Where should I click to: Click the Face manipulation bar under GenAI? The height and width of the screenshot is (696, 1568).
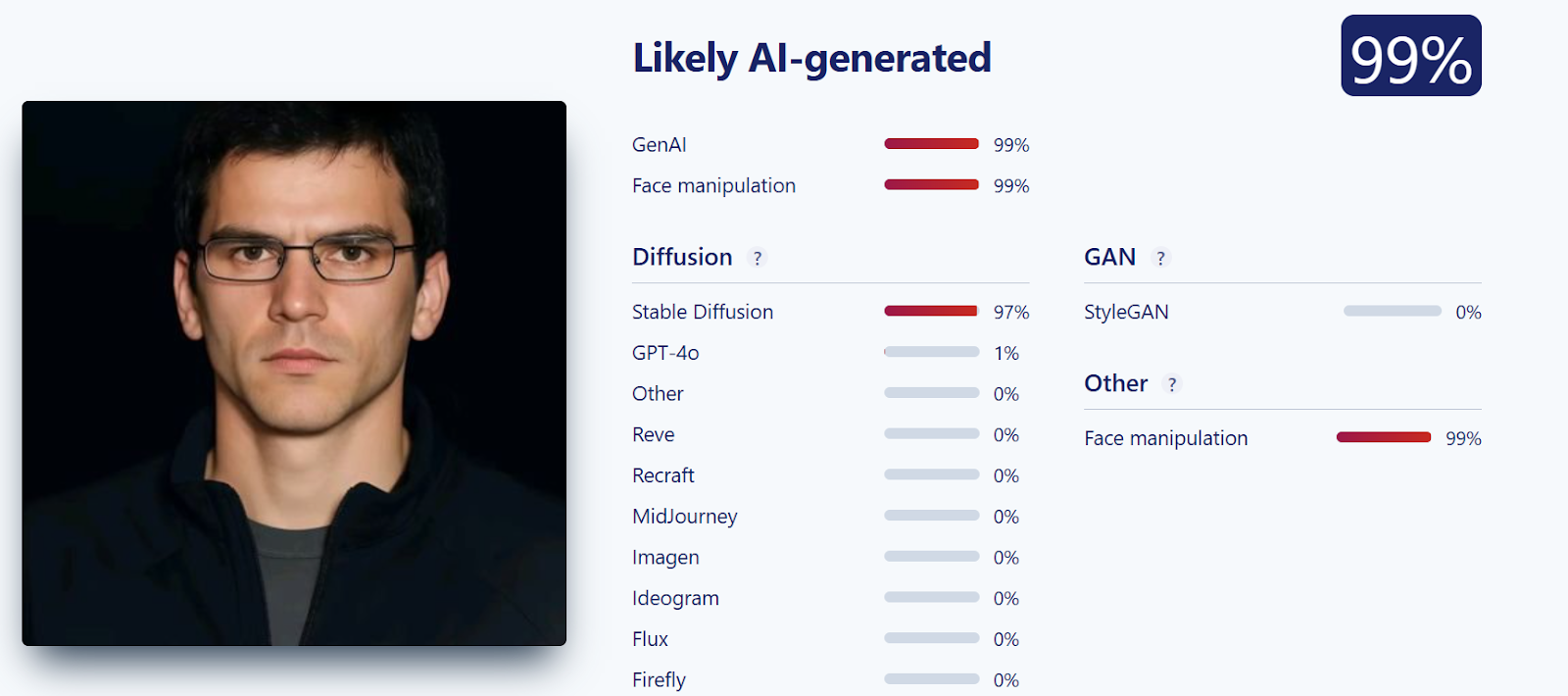coord(931,184)
